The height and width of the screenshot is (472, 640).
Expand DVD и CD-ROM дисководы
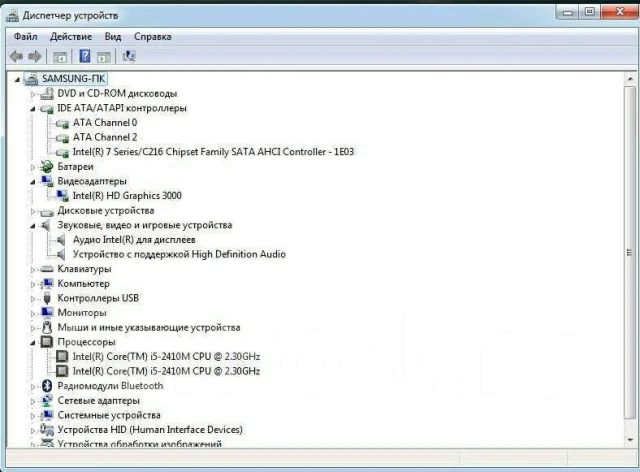point(33,94)
